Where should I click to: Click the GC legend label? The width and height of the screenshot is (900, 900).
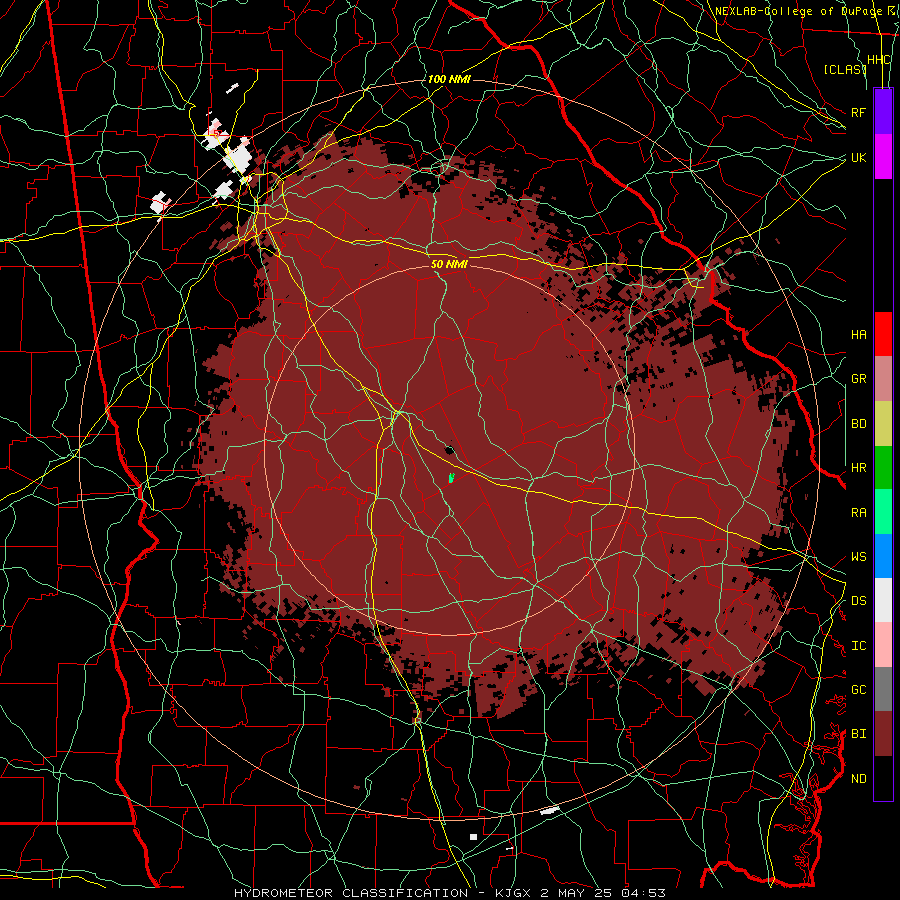coord(858,689)
